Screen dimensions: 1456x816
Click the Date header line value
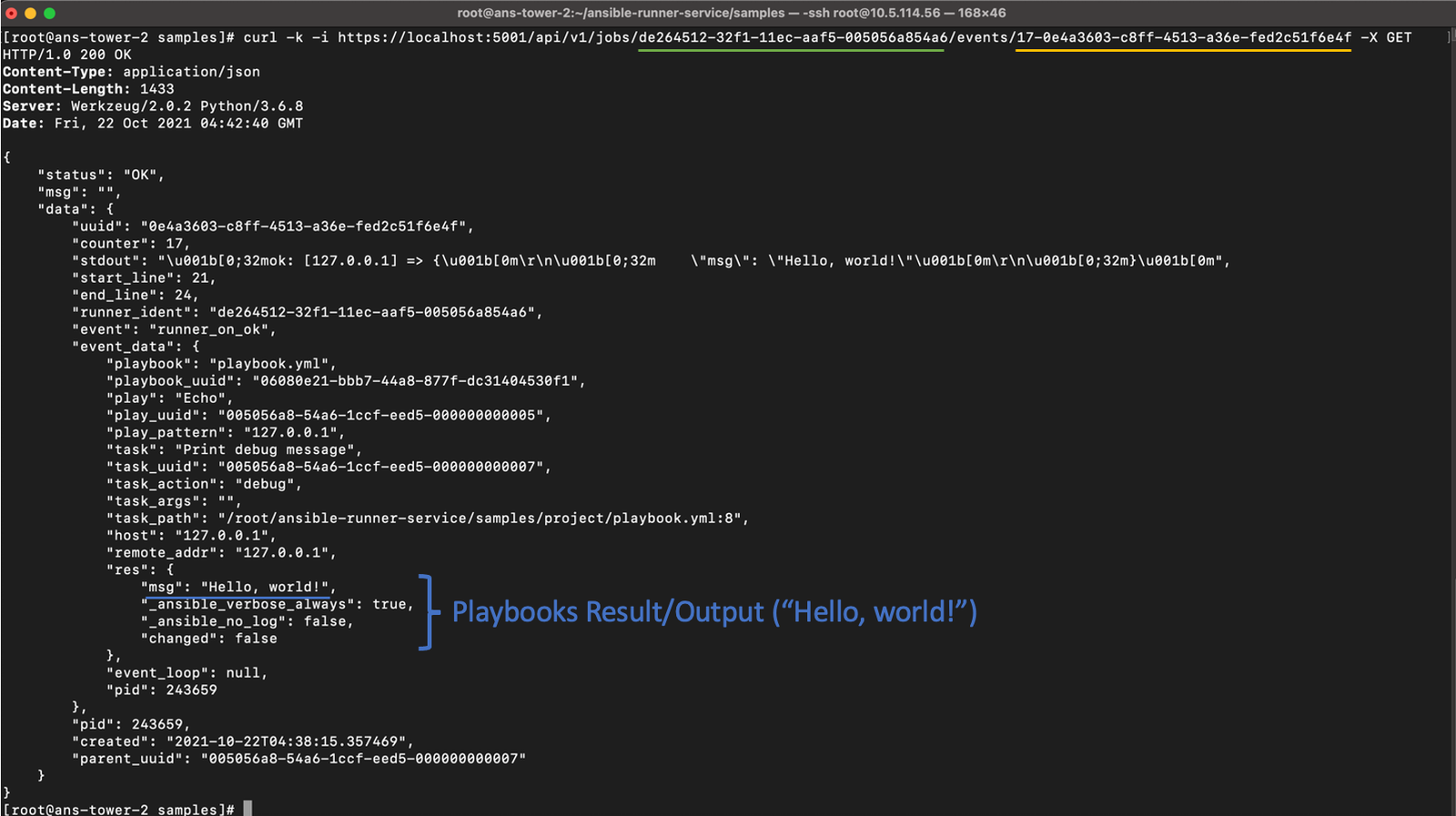coord(178,124)
